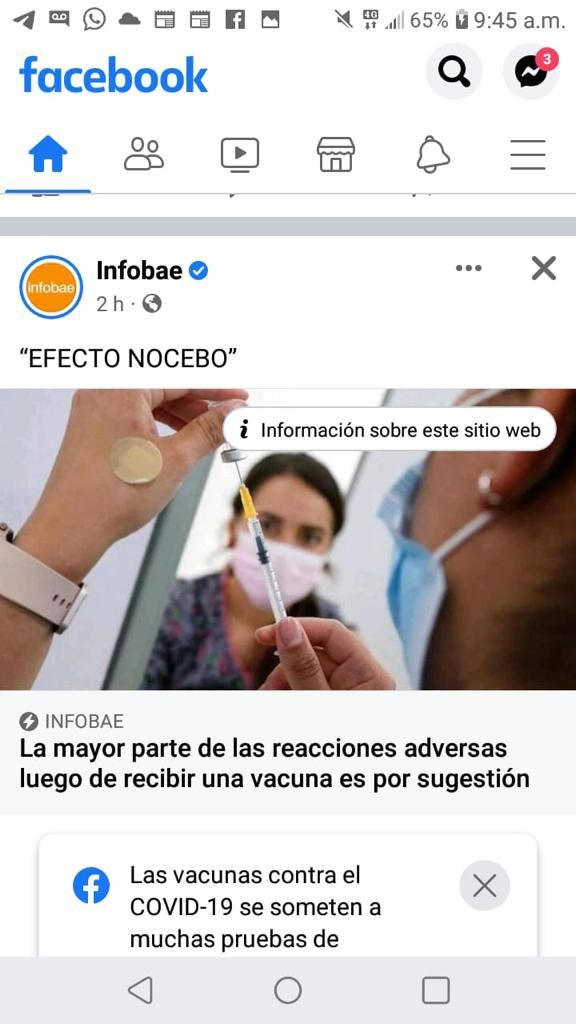This screenshot has height=1024, width=576.
Task: Open the Notifications bell tab
Action: coord(433,155)
